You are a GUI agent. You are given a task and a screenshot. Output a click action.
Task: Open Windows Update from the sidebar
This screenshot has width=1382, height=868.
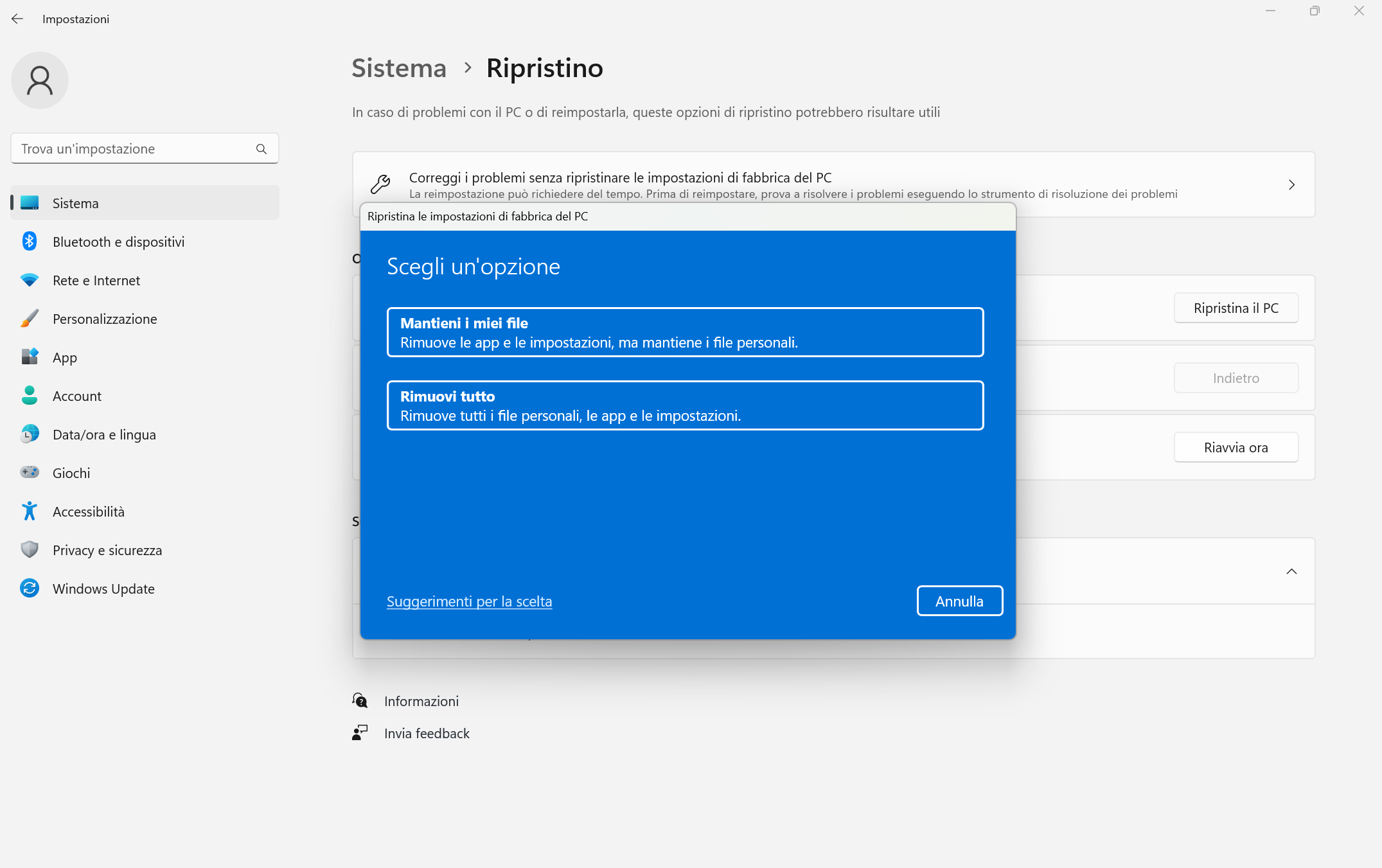[x=103, y=589]
